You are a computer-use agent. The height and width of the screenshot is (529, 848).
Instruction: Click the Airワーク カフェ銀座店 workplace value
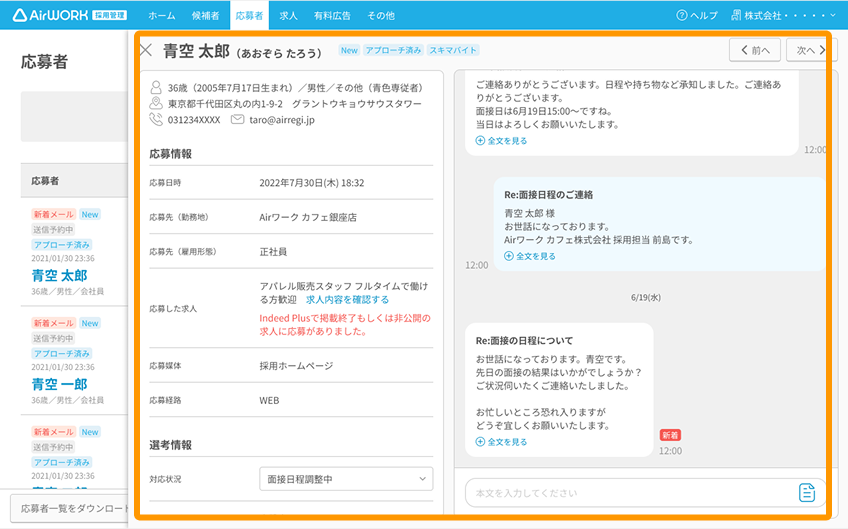click(308, 217)
